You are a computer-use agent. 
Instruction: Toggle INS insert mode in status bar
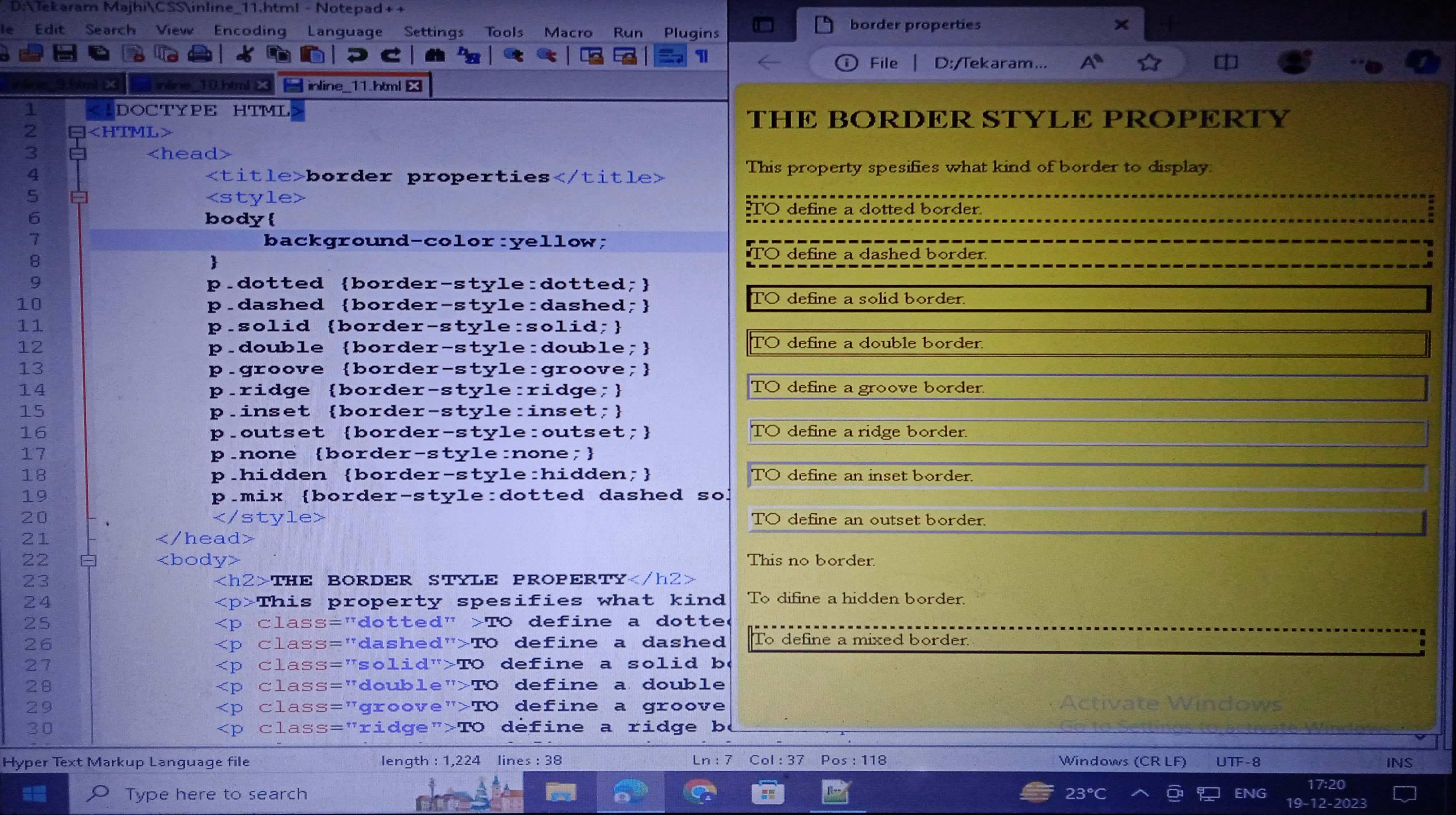click(1399, 762)
